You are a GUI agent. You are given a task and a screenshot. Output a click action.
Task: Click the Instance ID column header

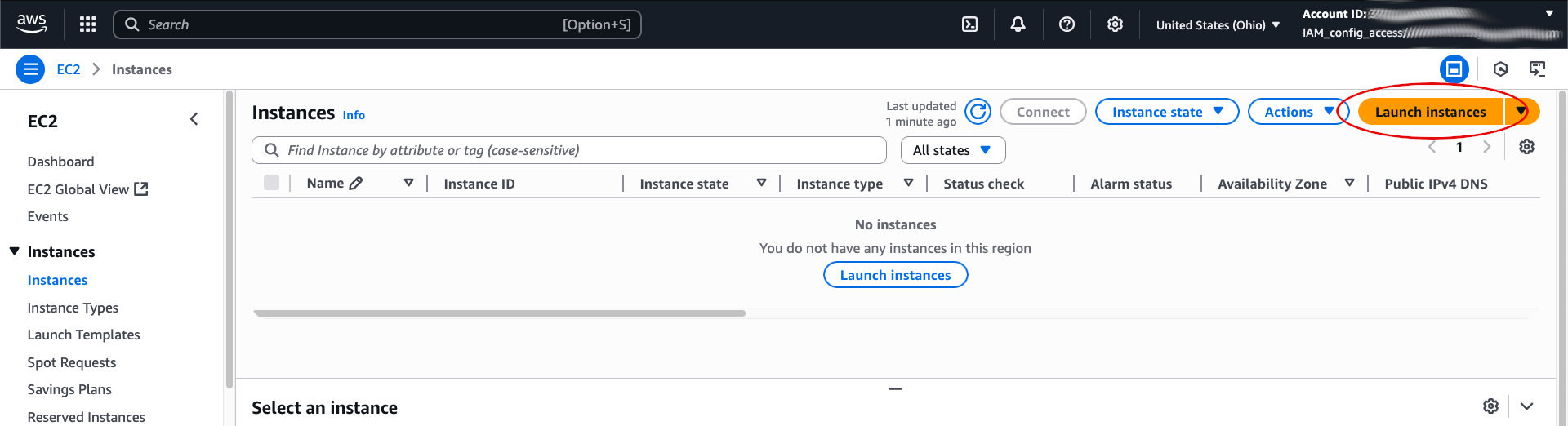[479, 184]
